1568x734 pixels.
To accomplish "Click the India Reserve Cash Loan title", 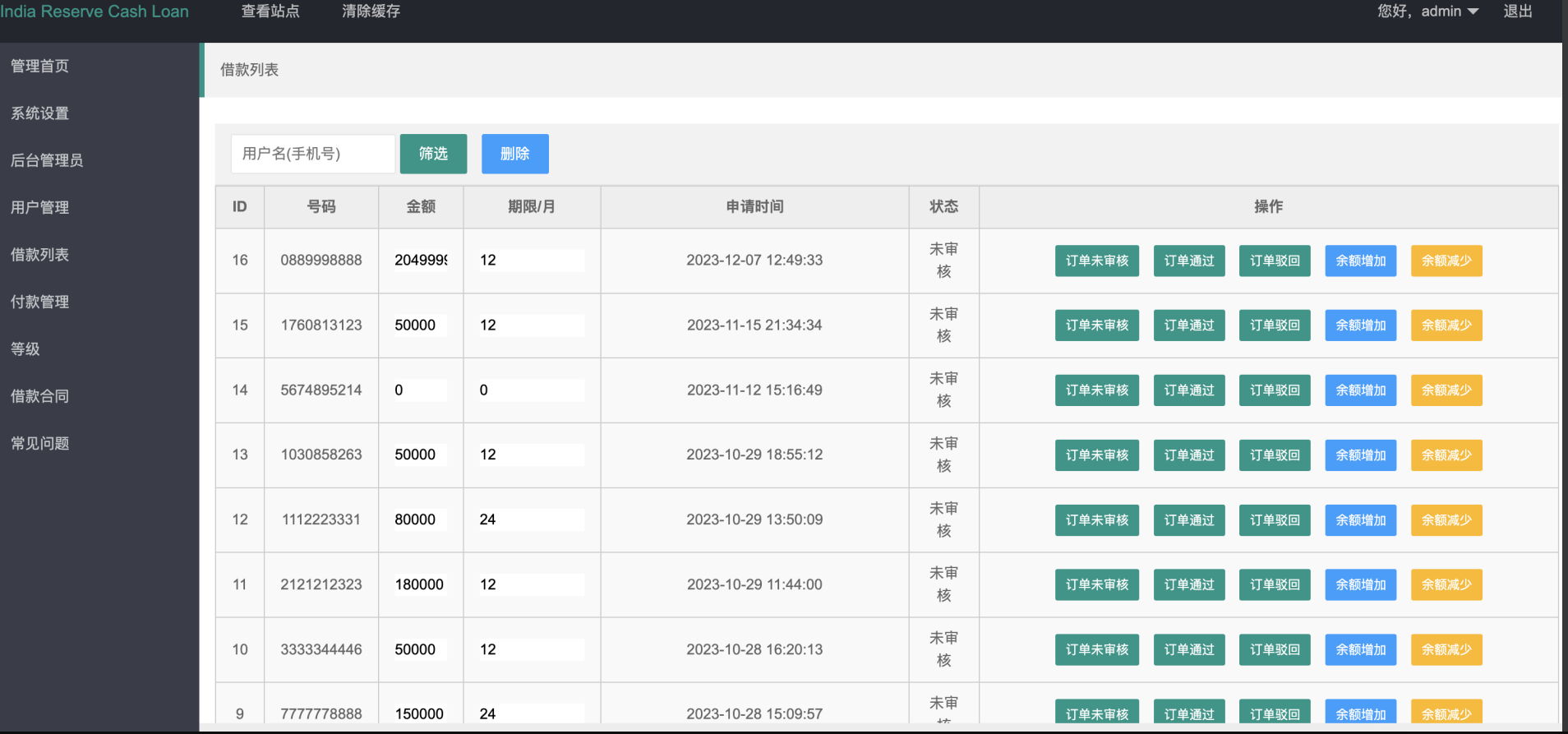I will coord(95,12).
